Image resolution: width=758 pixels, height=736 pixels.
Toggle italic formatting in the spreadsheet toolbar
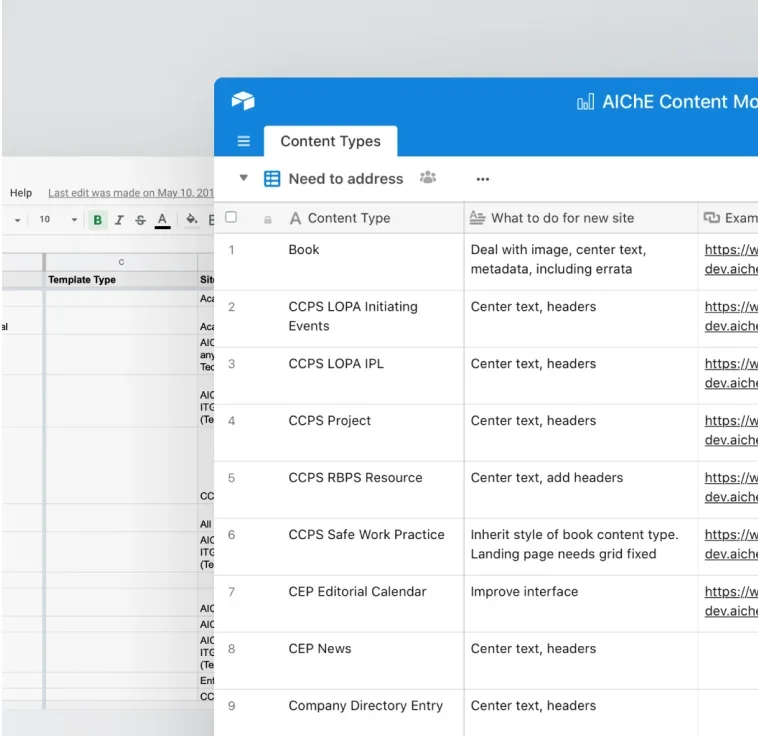(119, 220)
